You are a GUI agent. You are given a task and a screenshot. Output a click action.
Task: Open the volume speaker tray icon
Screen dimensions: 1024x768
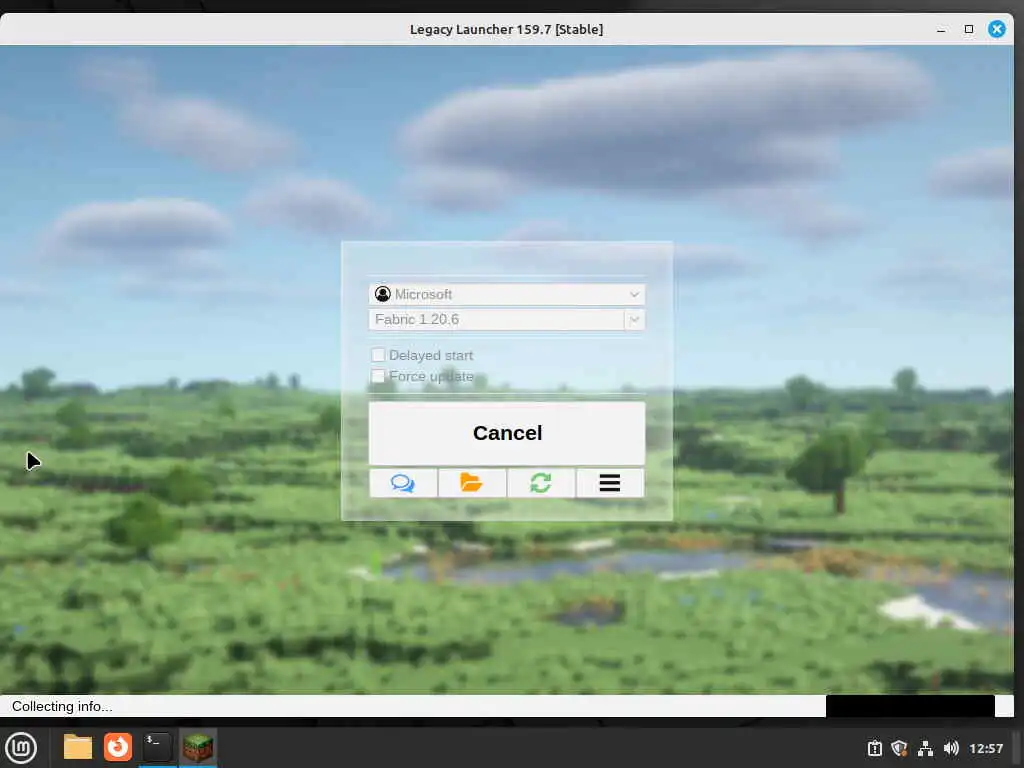(x=951, y=748)
